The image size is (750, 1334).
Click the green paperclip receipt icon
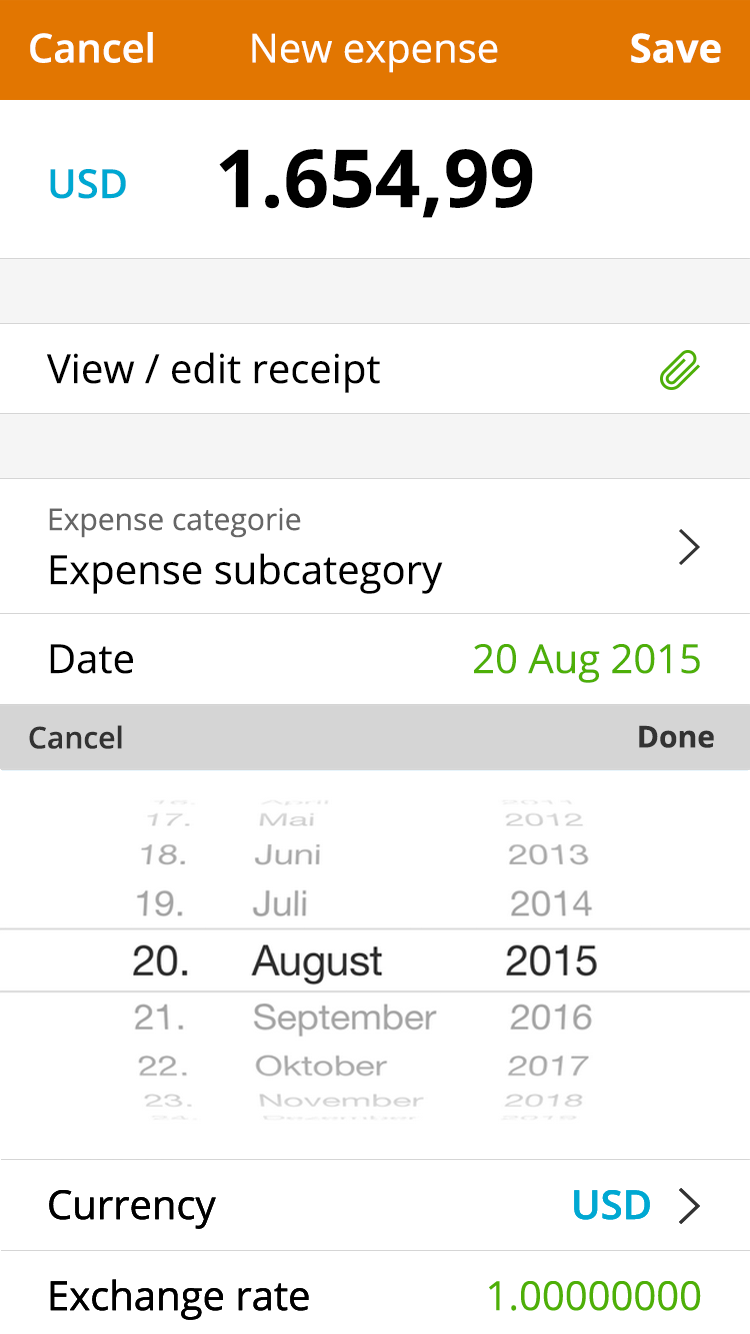pos(679,370)
